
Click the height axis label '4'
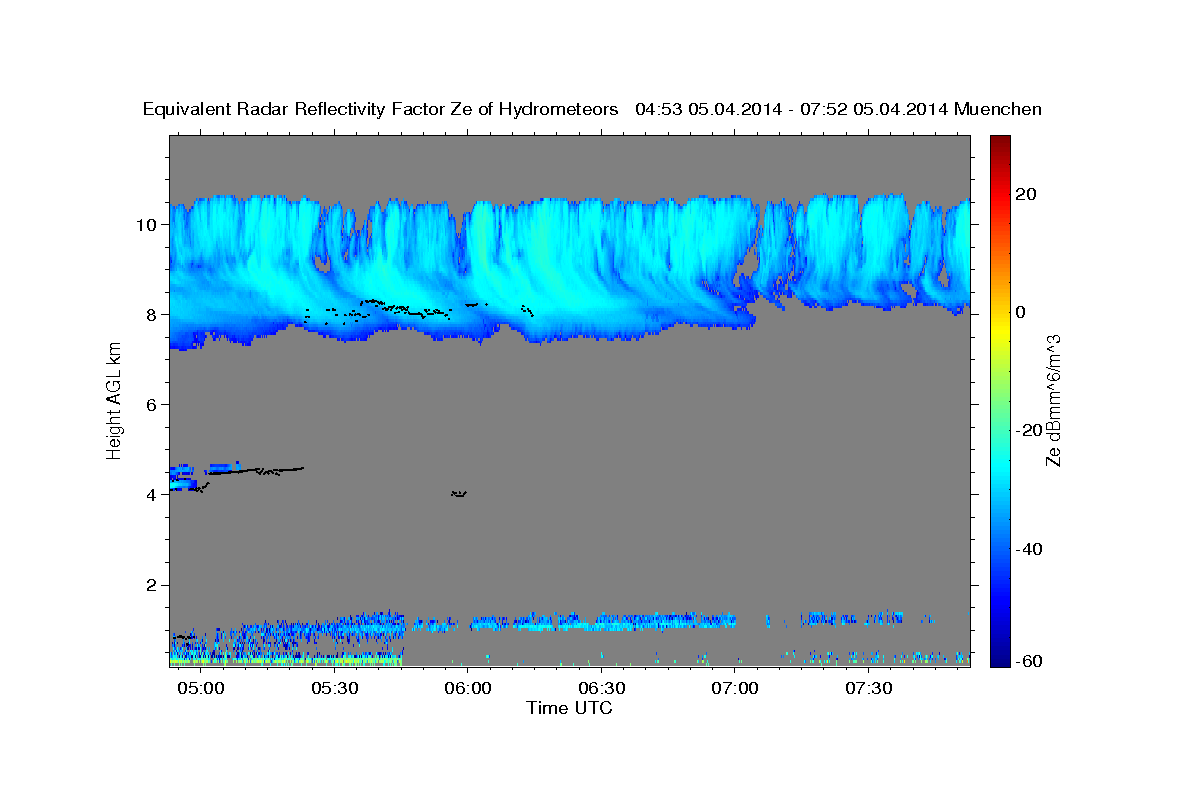(153, 494)
